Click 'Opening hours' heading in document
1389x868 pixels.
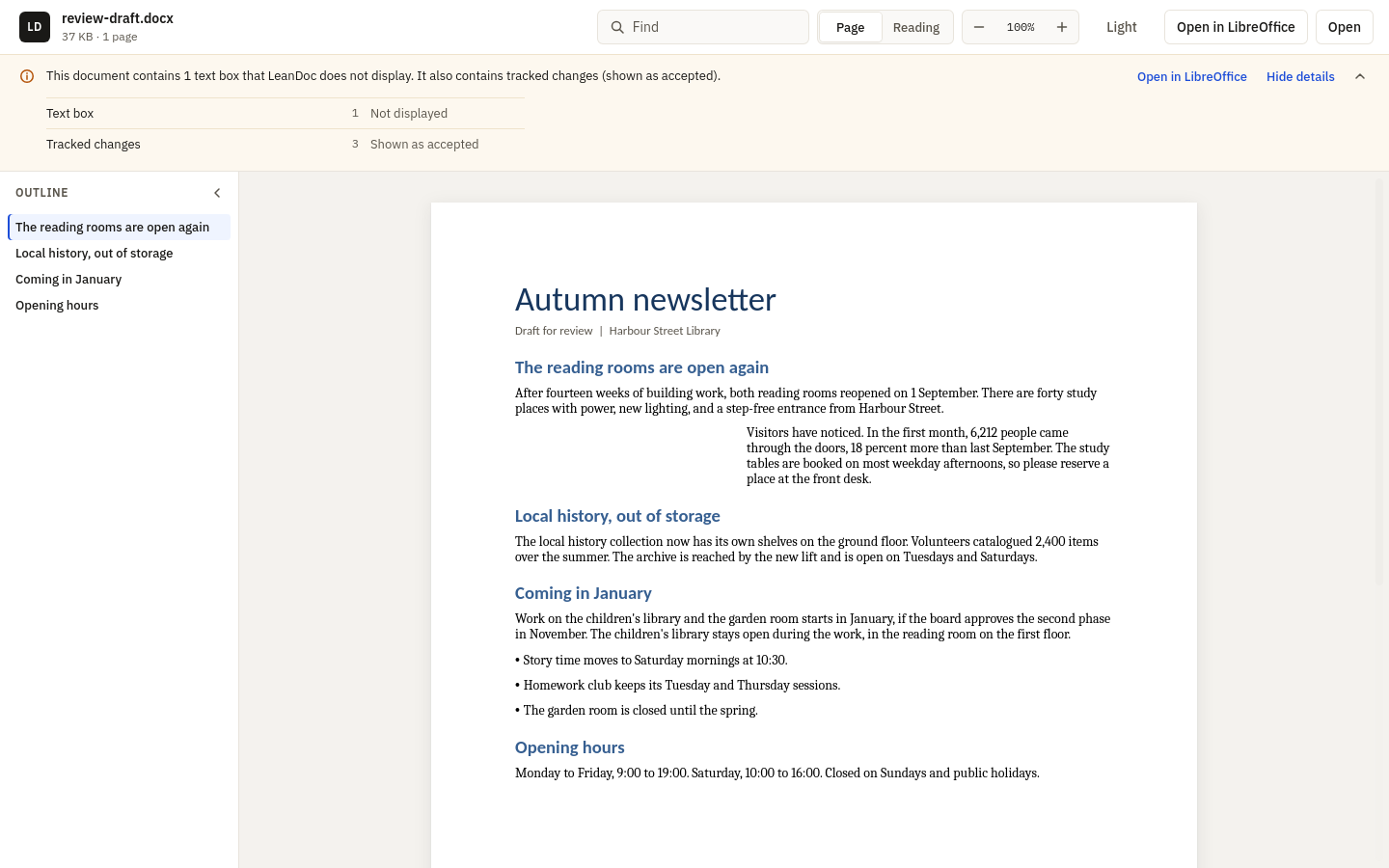(x=570, y=747)
